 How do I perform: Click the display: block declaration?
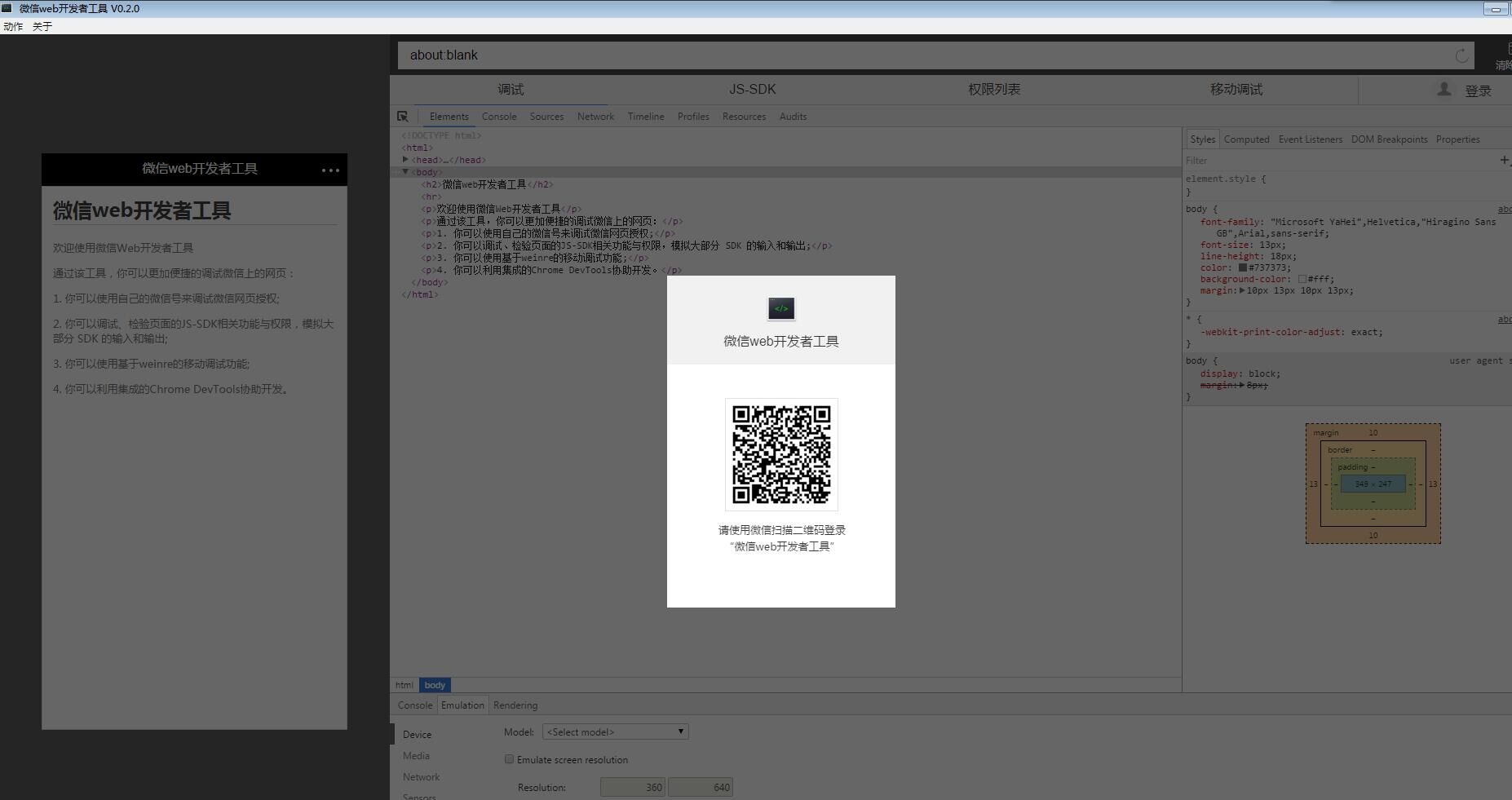(x=1240, y=373)
